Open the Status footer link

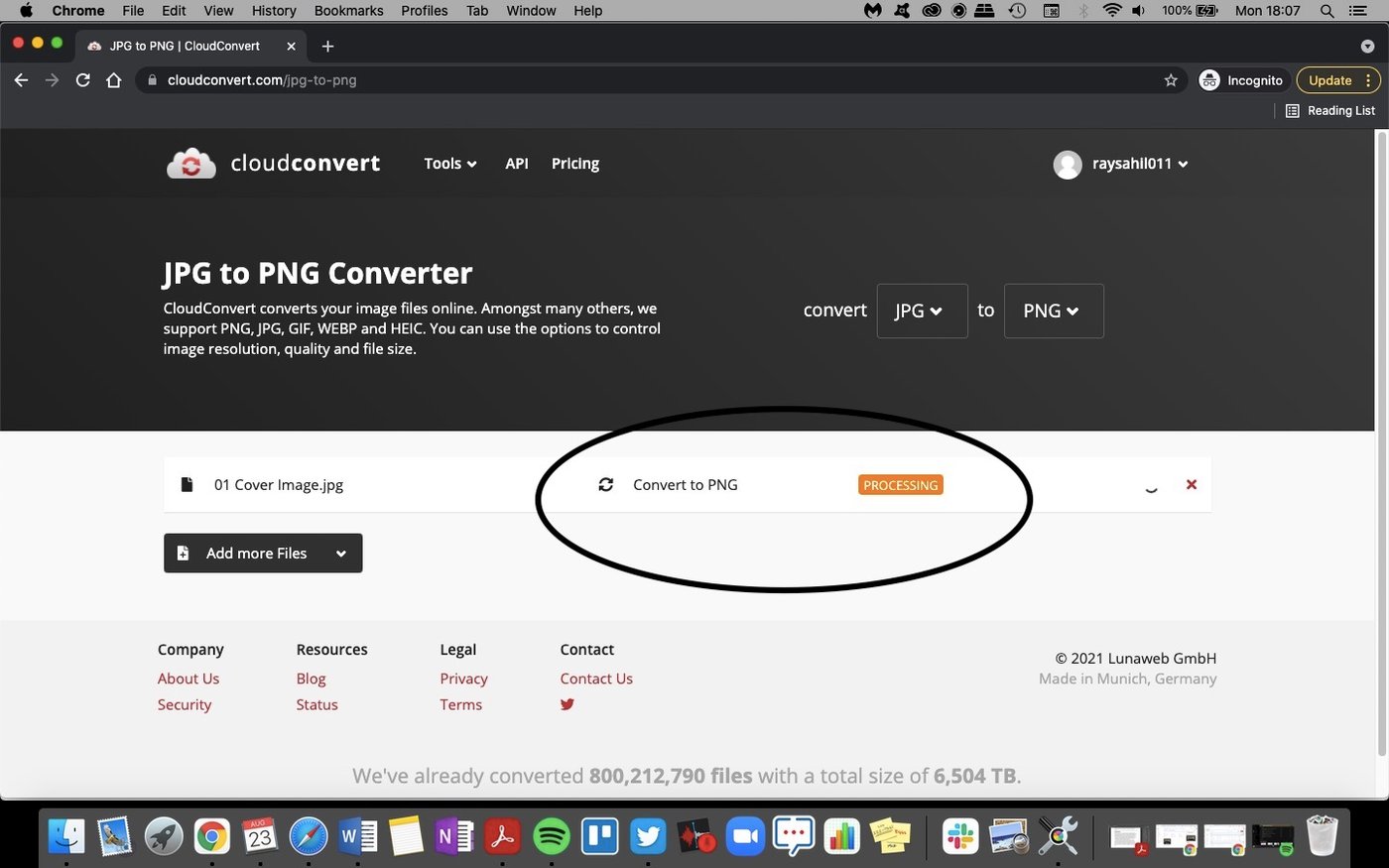click(316, 704)
